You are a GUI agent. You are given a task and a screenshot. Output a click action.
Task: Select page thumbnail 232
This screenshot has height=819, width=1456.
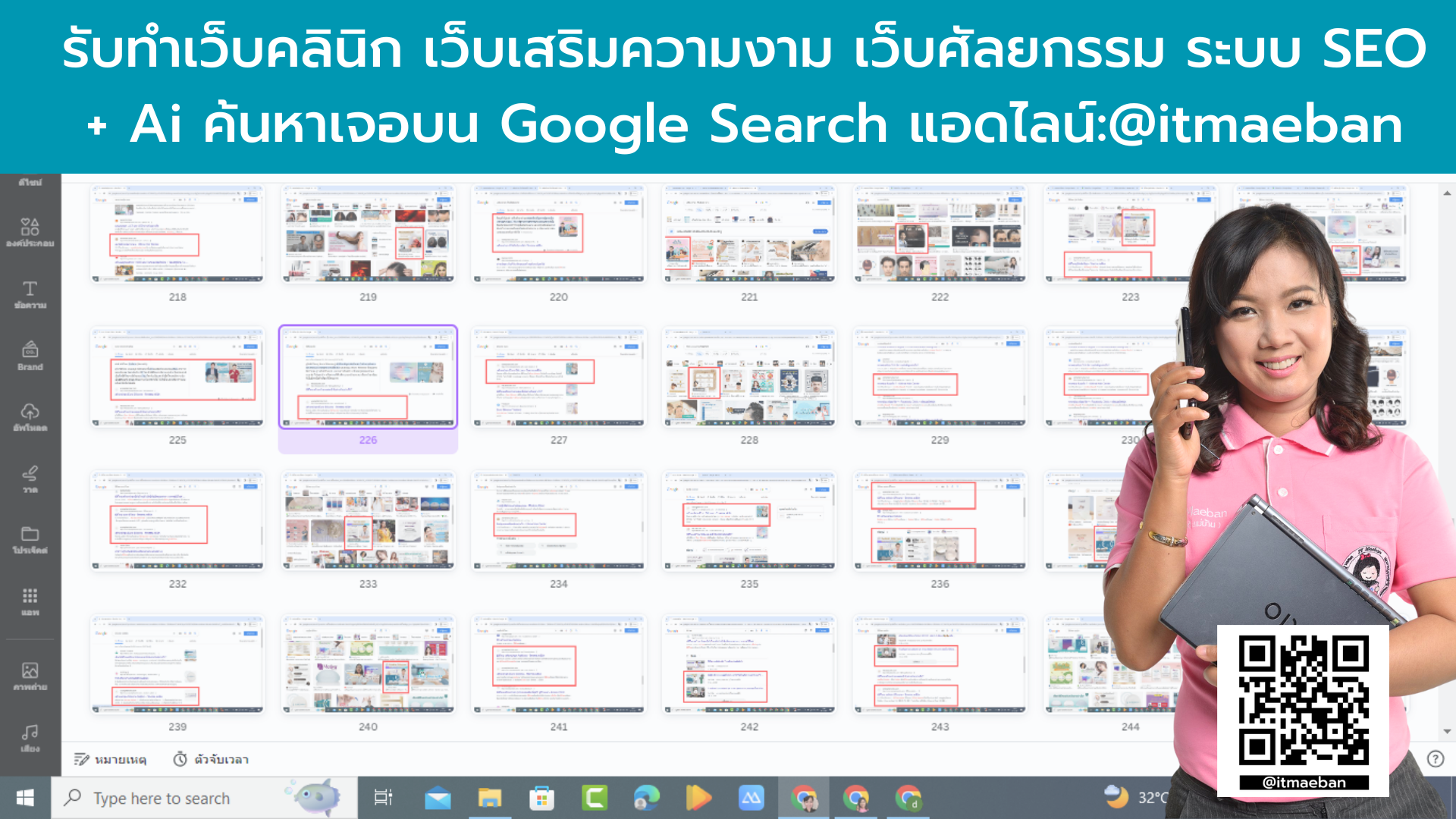177,520
